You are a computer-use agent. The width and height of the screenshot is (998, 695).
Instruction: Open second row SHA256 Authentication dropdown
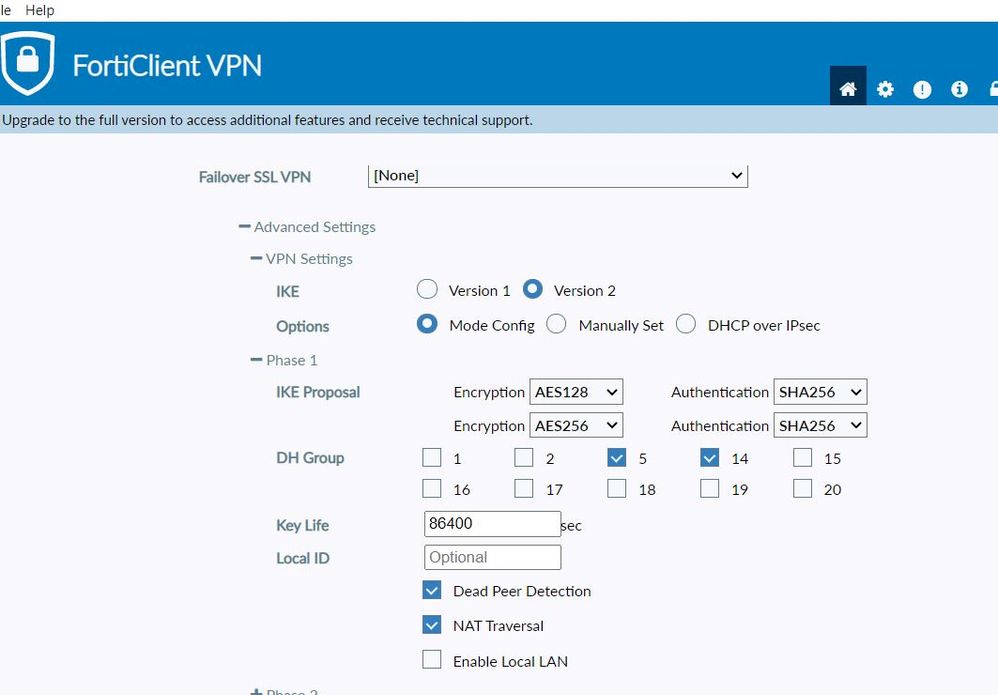pos(820,426)
